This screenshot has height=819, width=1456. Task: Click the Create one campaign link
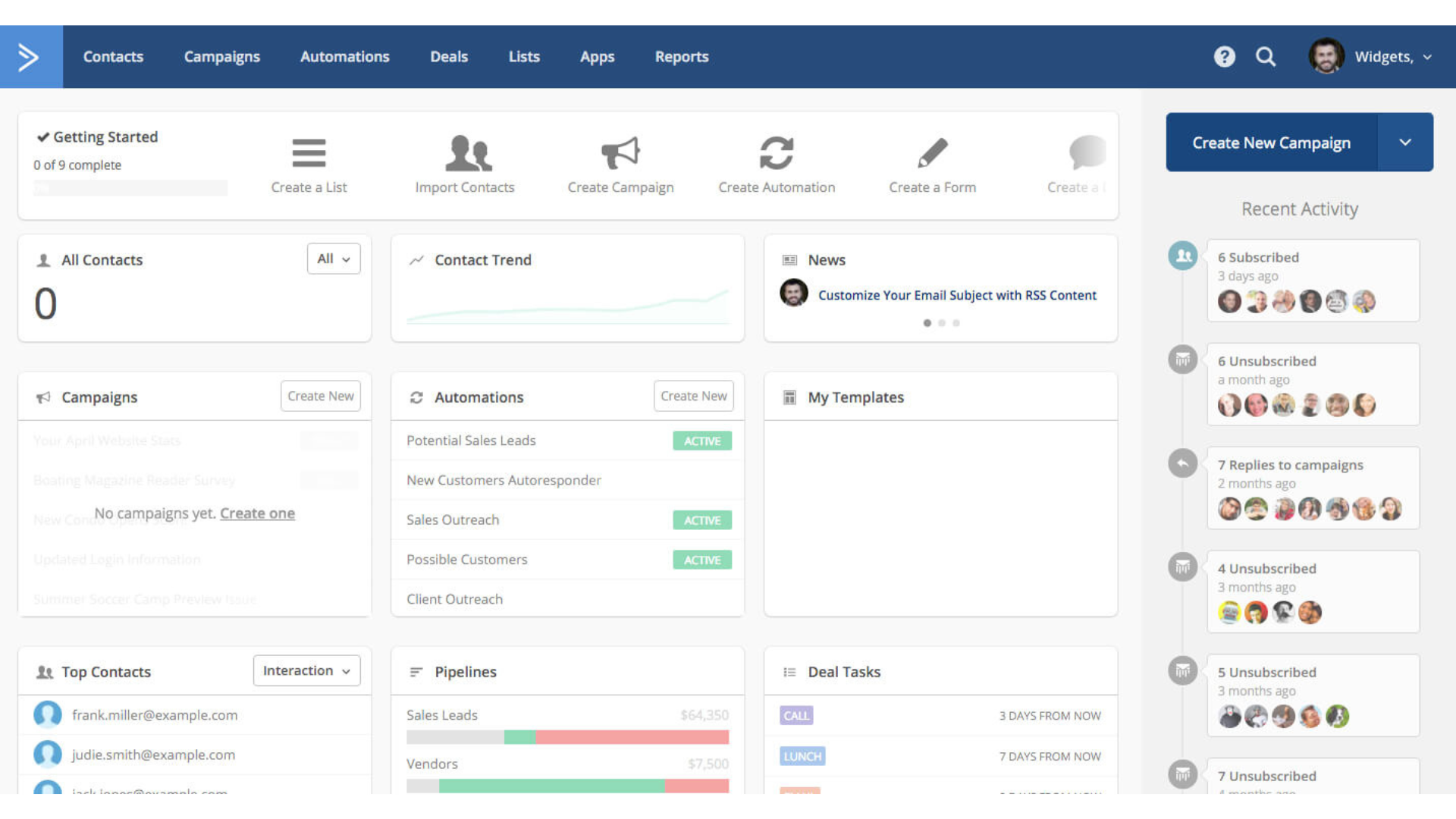pyautogui.click(x=257, y=513)
